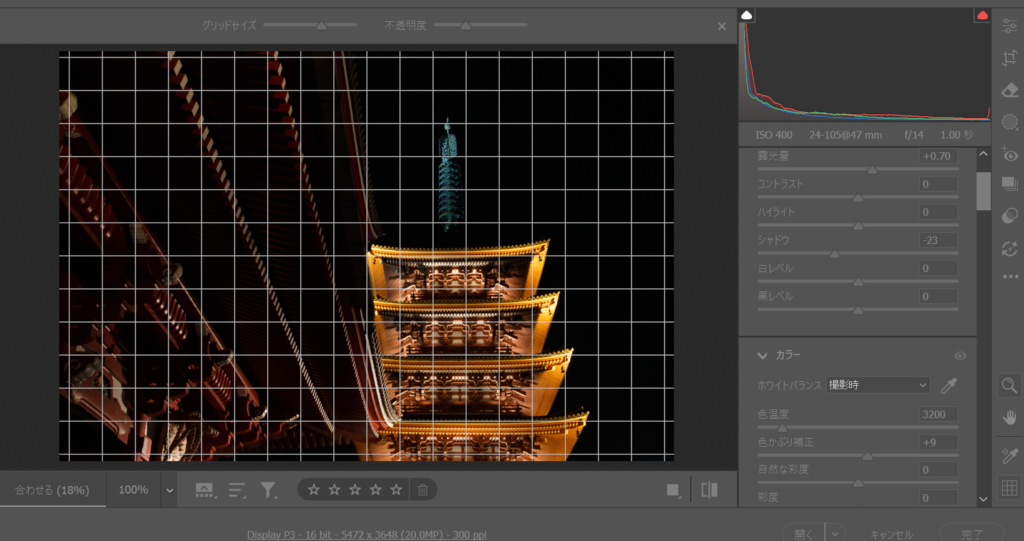Select the Crop tool in right toolbar

click(x=1009, y=59)
